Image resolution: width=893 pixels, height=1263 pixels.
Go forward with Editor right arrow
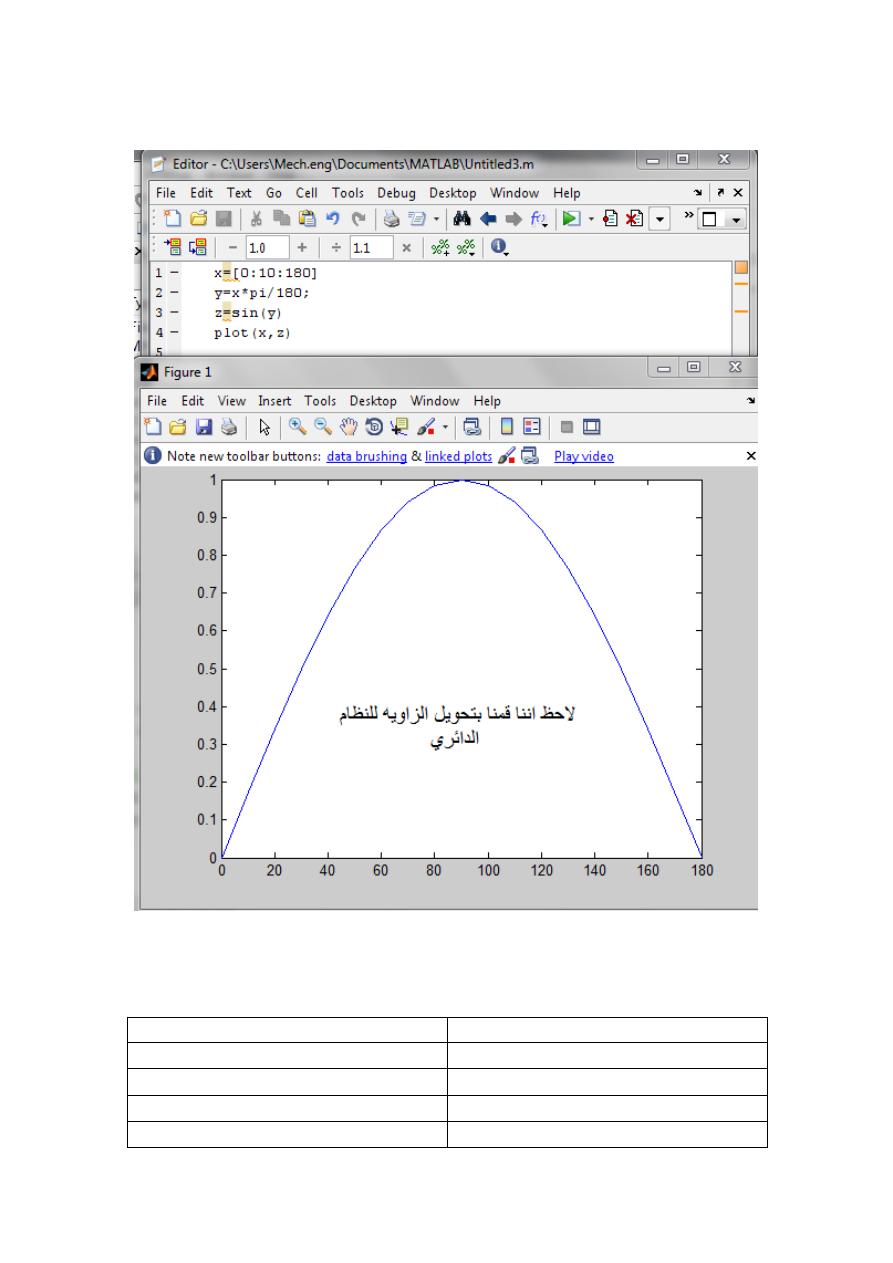coord(513,218)
